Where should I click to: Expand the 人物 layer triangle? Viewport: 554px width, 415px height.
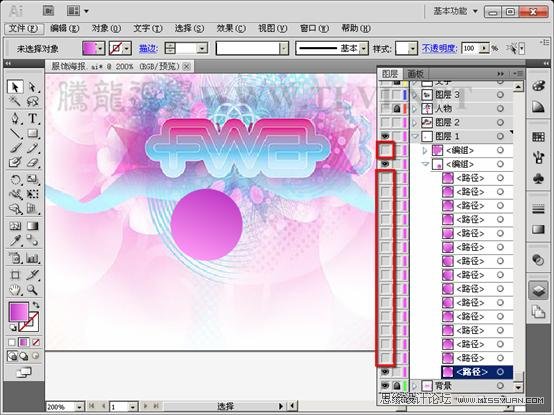point(414,109)
